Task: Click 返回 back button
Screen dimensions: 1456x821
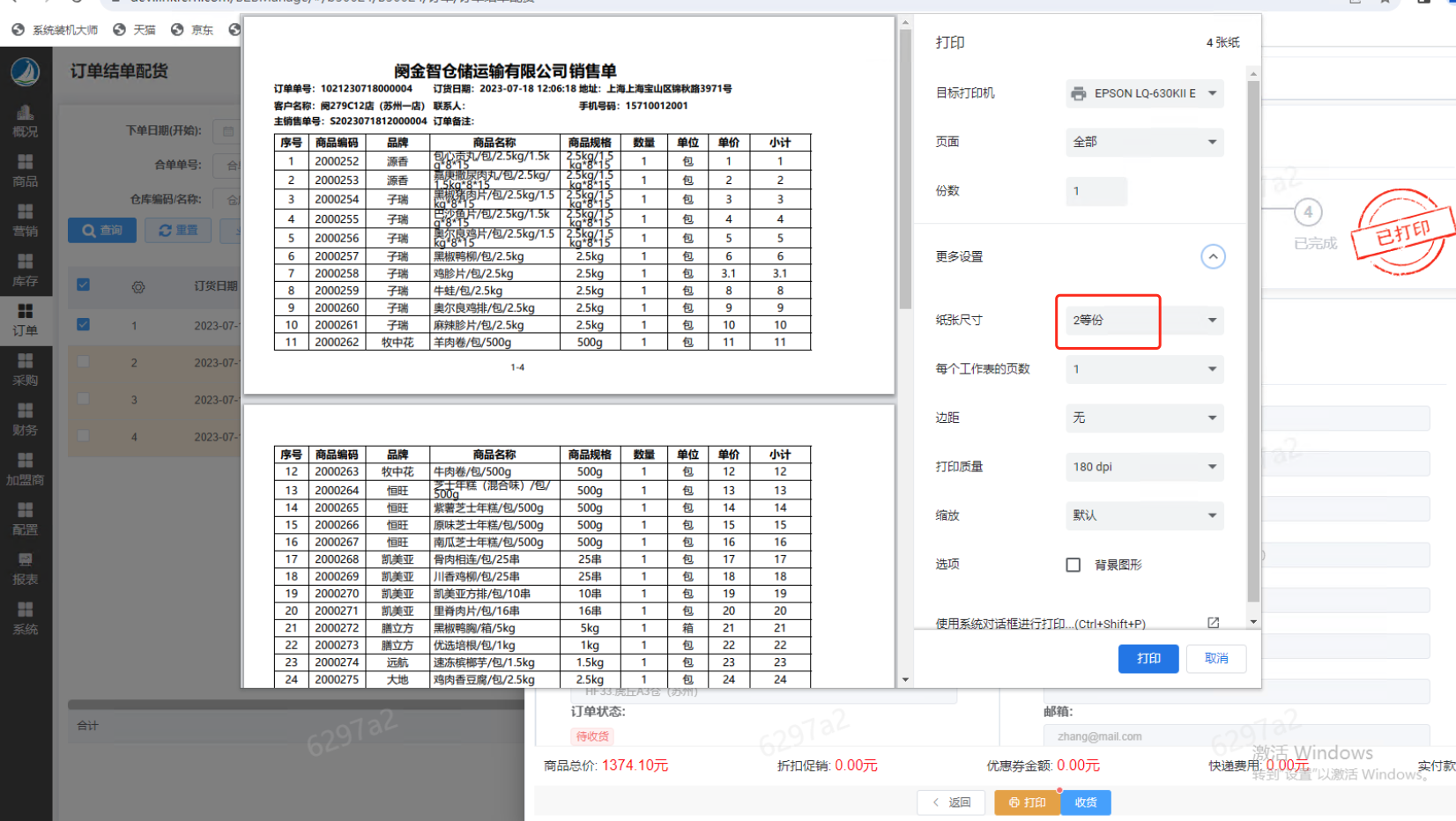Action: 951,803
